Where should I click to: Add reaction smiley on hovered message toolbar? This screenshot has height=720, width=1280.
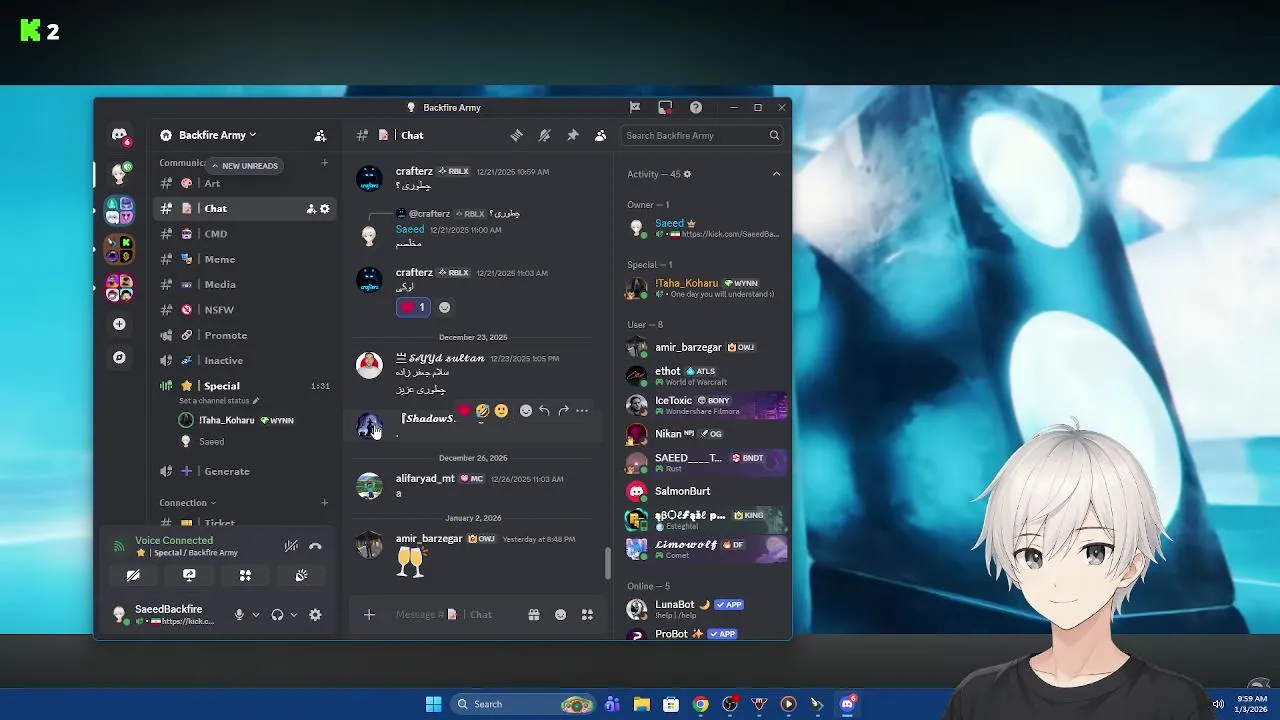coord(526,410)
